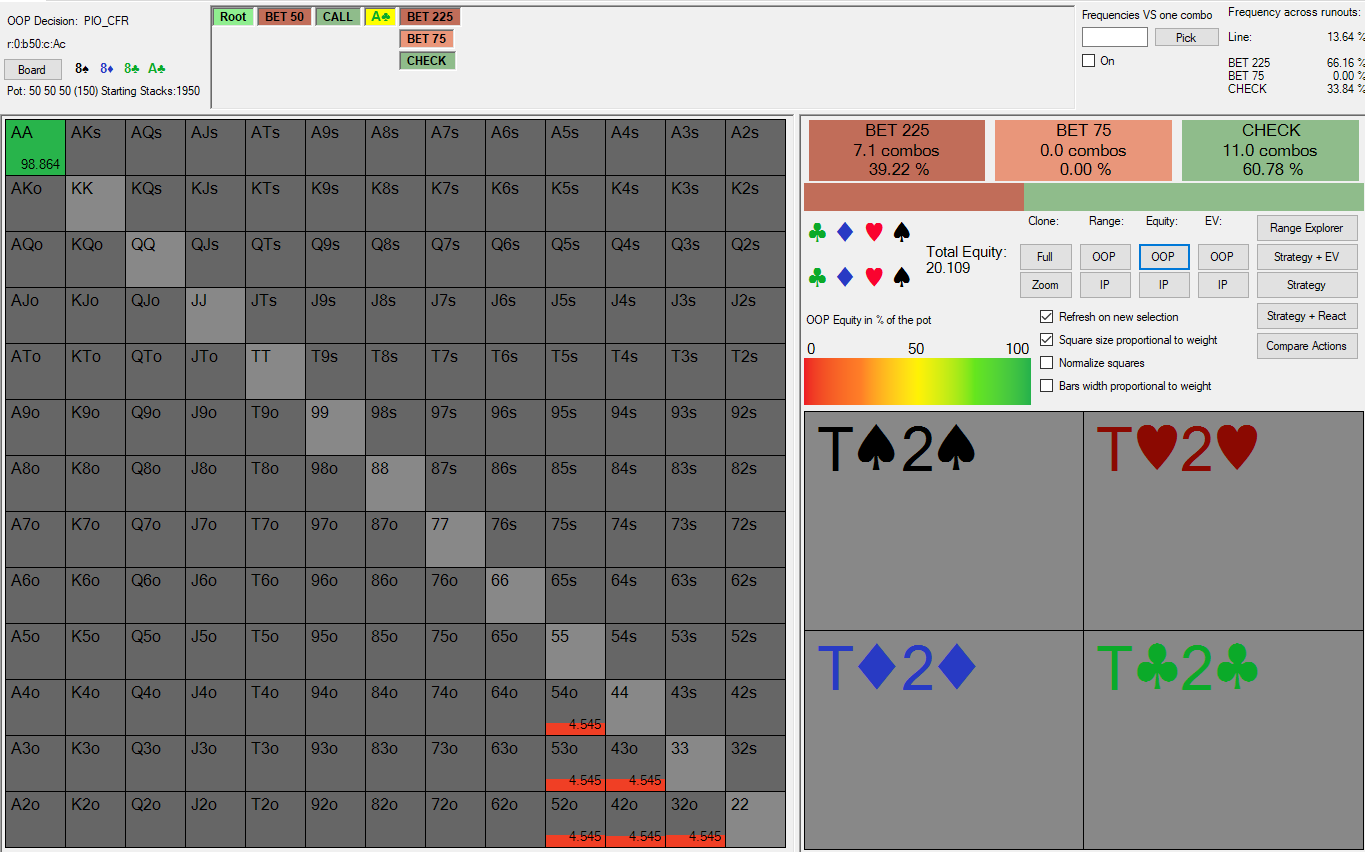Select the 43o hand cell
The height and width of the screenshot is (852, 1365).
click(635, 763)
